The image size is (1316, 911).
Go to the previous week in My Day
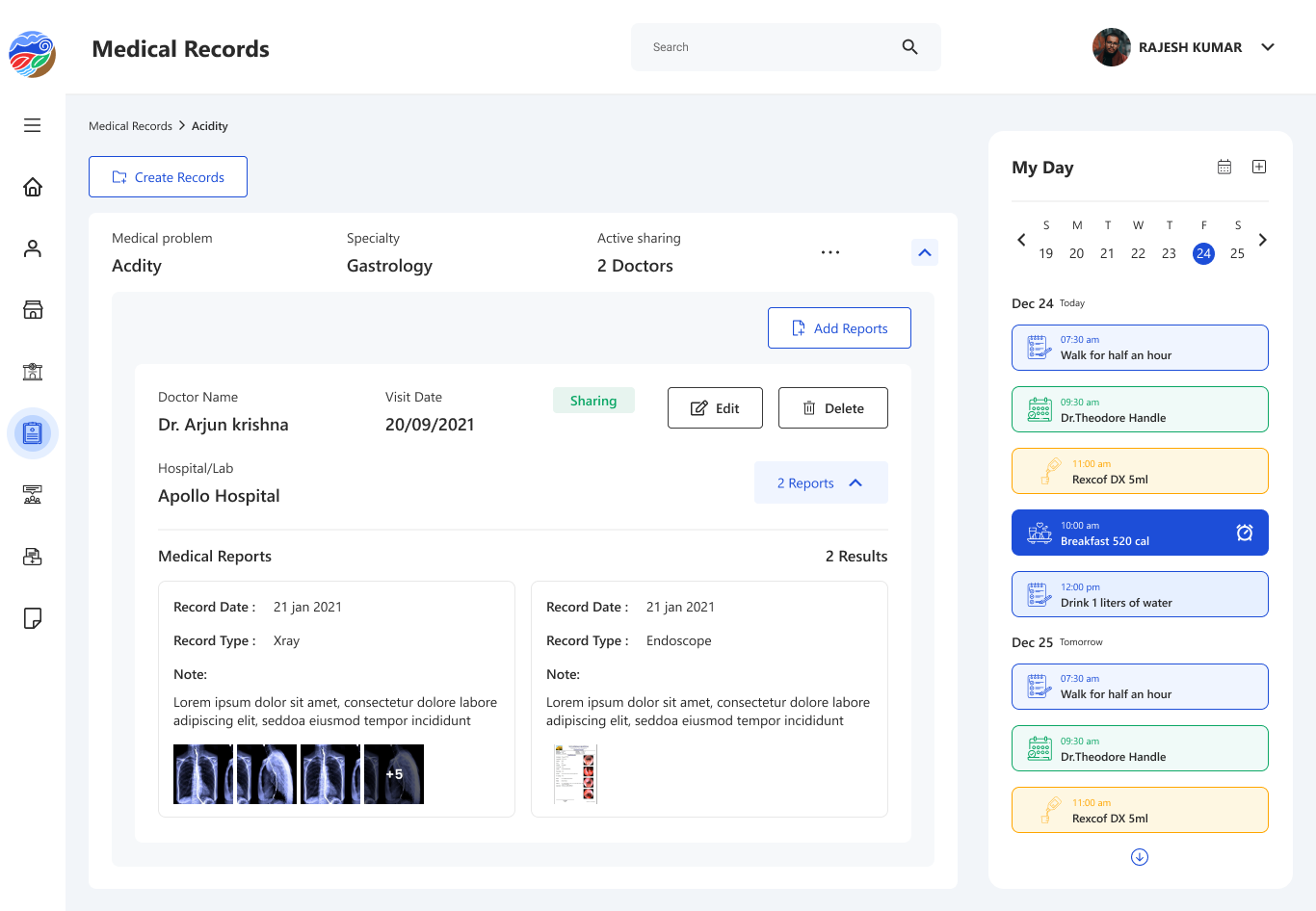pyautogui.click(x=1021, y=240)
